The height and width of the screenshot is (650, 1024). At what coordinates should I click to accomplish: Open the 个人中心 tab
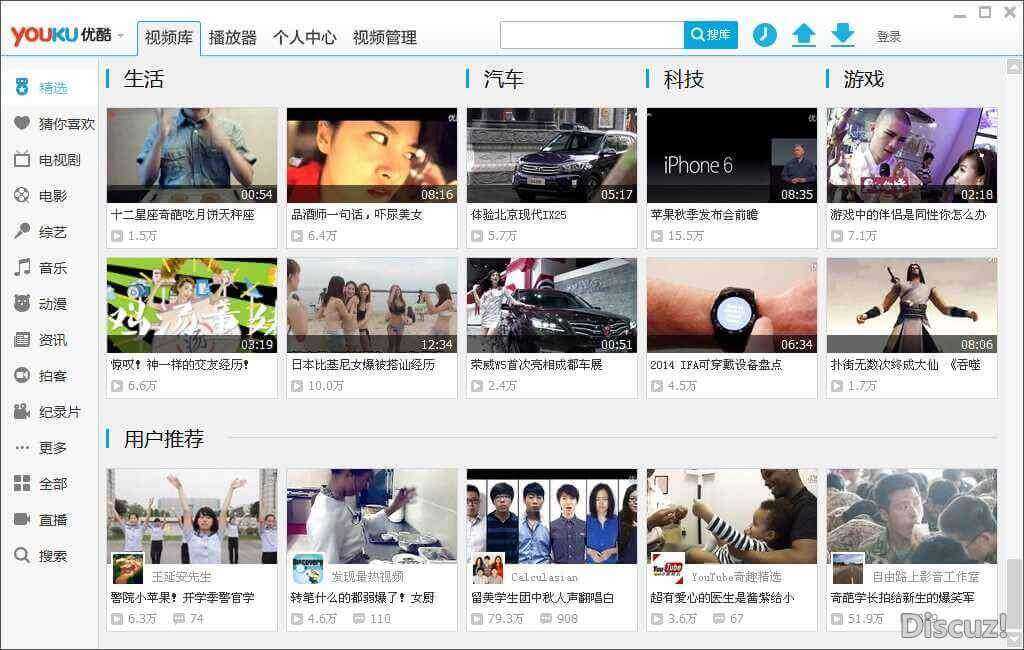(x=304, y=38)
